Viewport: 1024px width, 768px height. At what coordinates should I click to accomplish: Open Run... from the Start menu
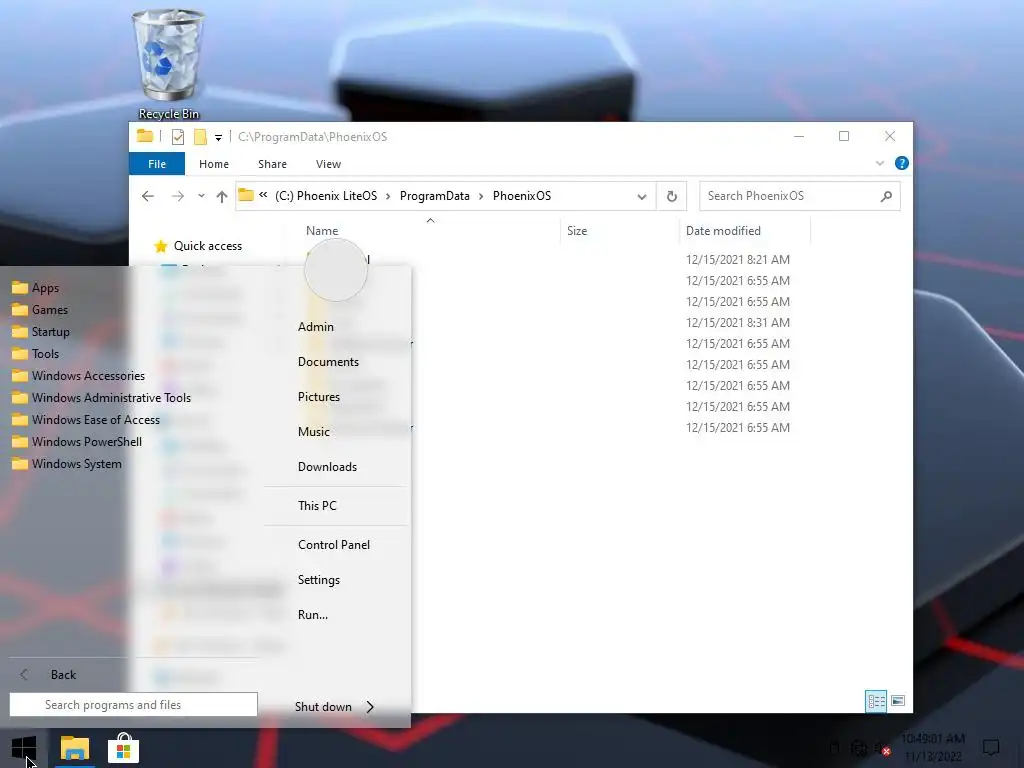[313, 615]
